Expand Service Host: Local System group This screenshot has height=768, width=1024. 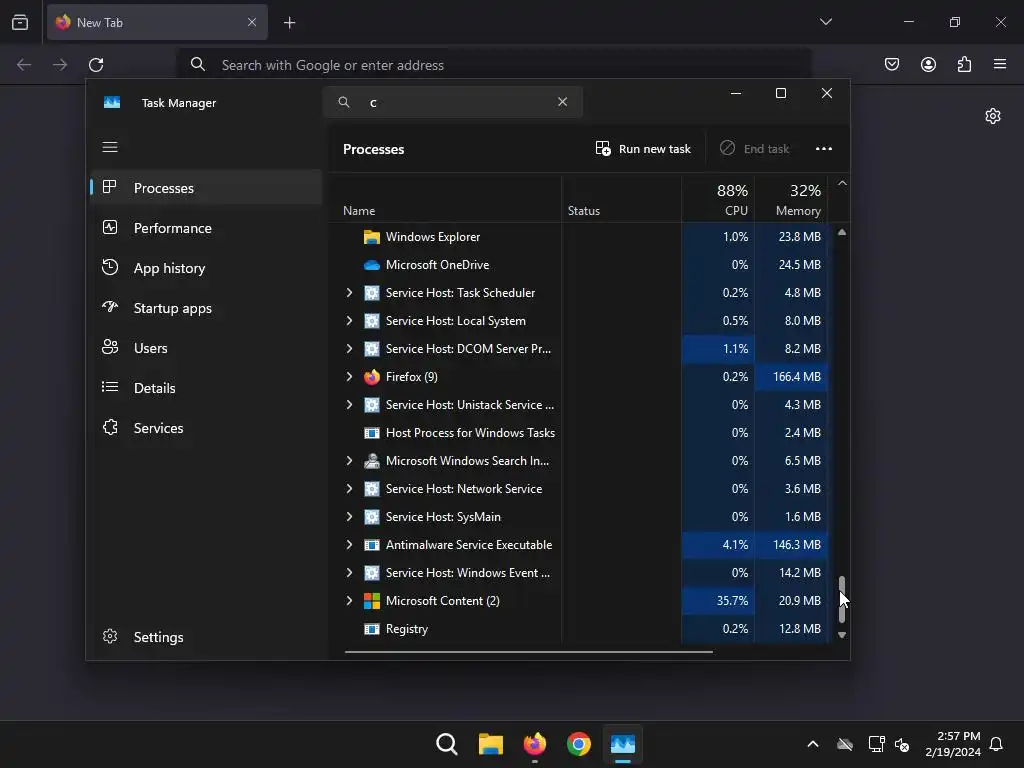(x=349, y=321)
